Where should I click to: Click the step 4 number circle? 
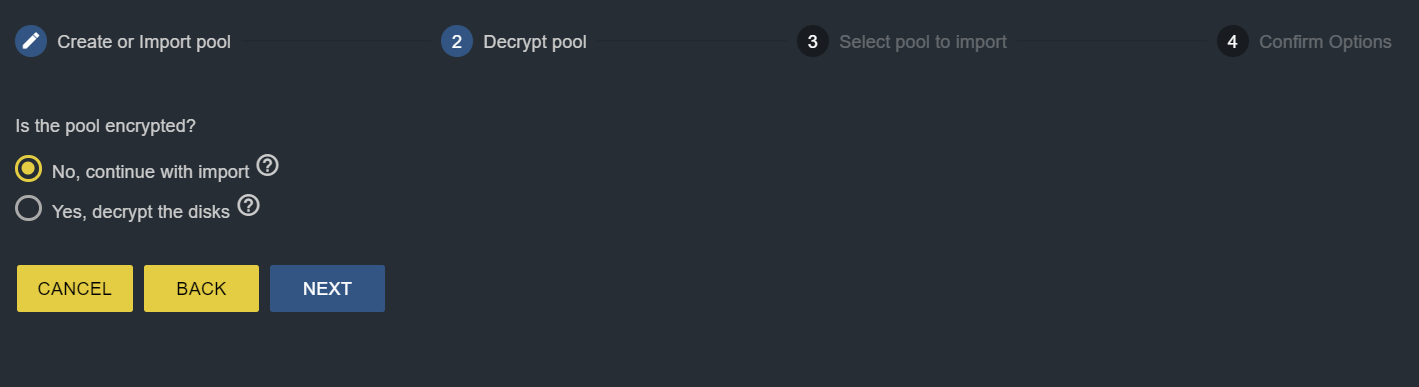(x=1233, y=41)
